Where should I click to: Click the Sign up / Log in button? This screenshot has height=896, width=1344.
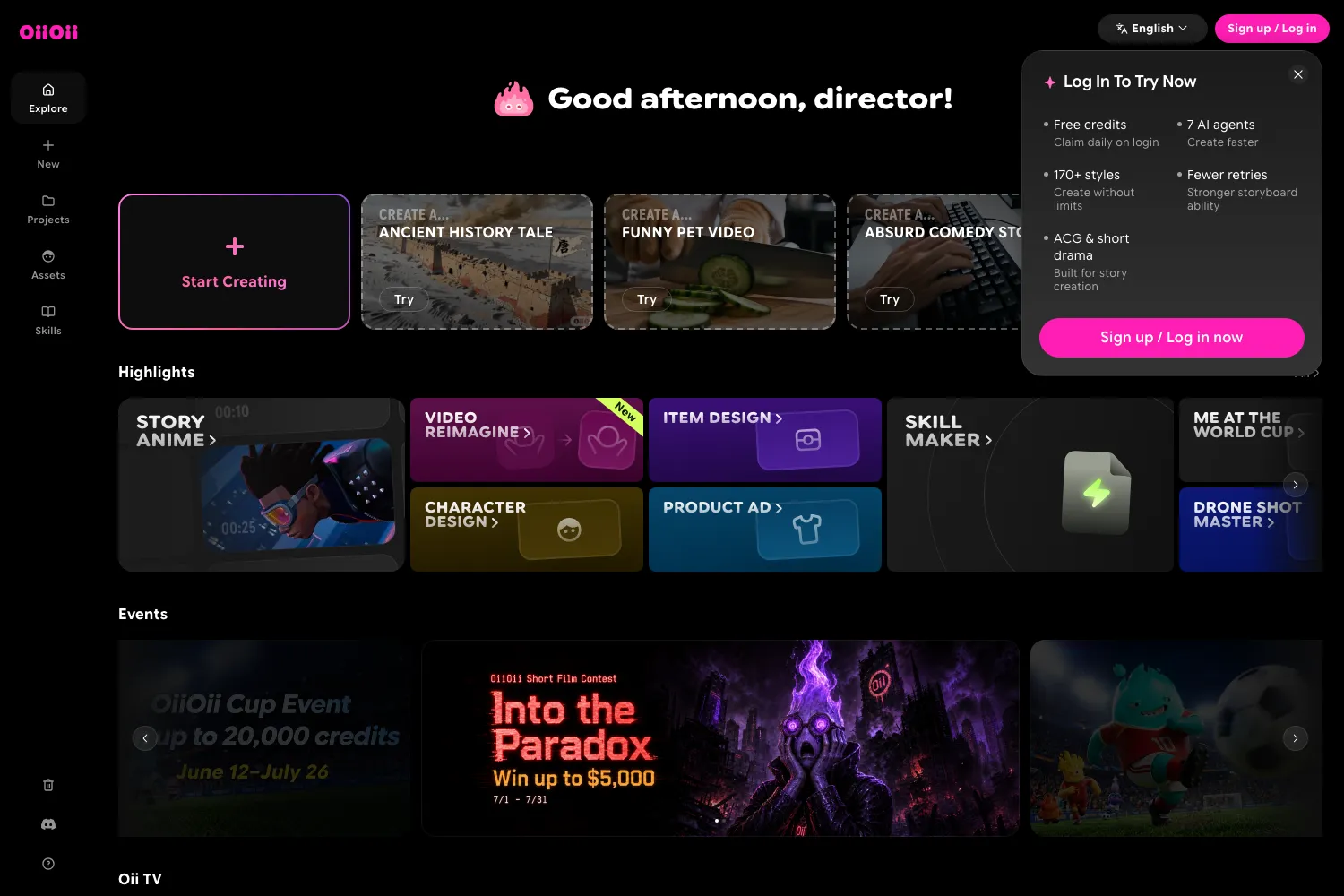coord(1271,29)
